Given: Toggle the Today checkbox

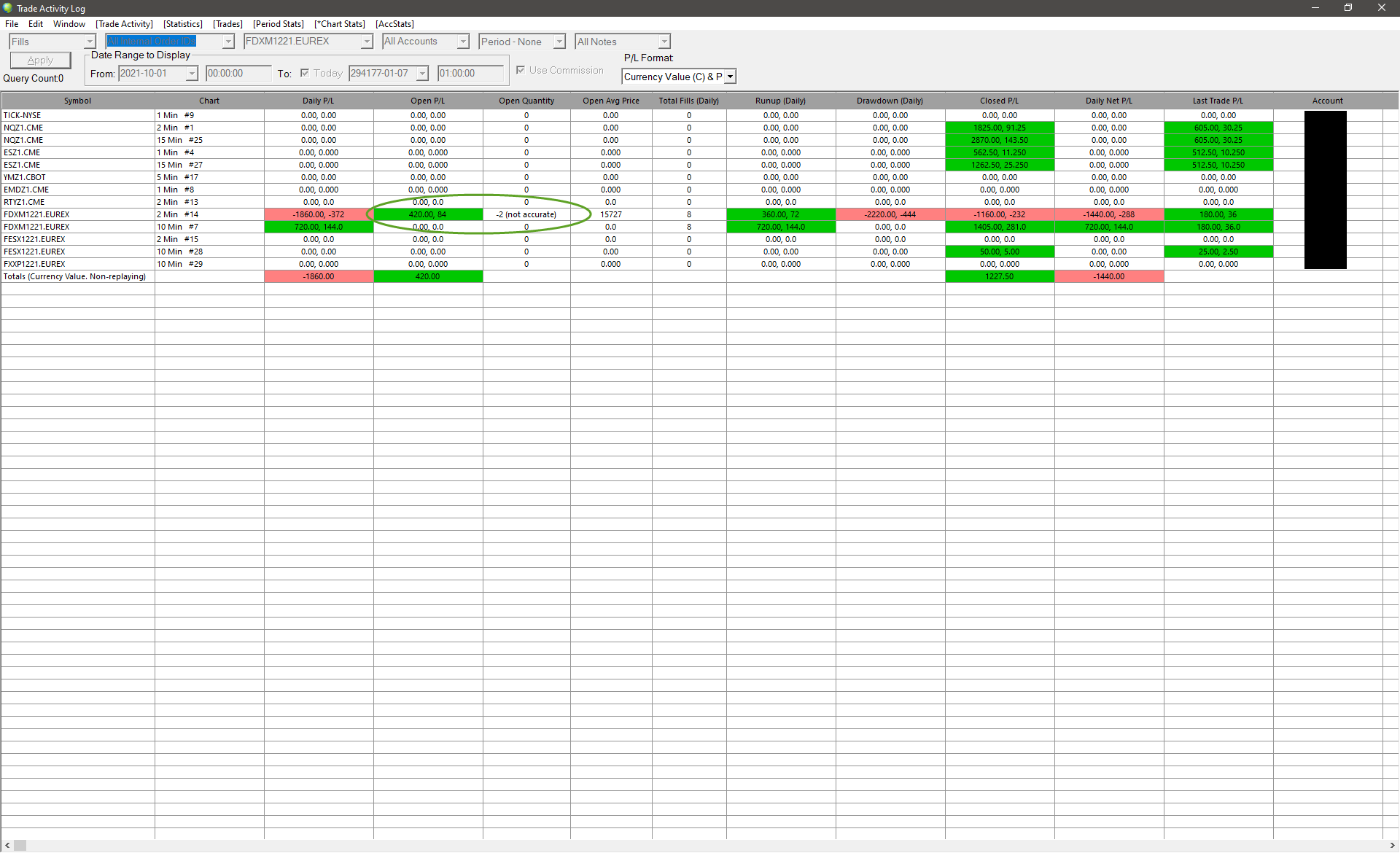Looking at the screenshot, I should [305, 73].
